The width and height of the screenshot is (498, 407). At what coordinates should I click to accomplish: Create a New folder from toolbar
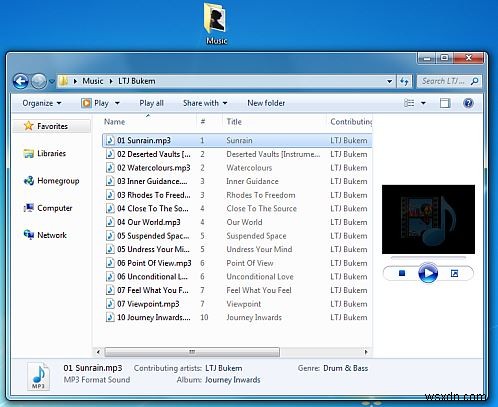point(266,103)
